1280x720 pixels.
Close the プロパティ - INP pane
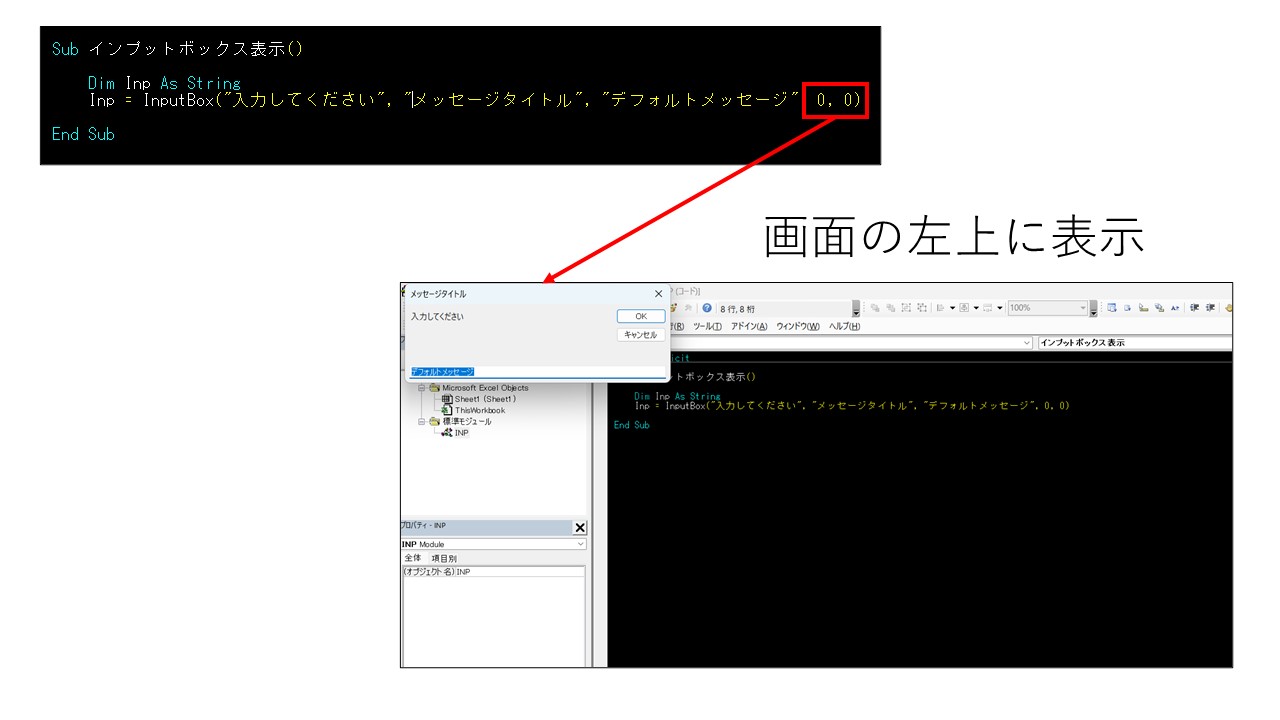click(580, 528)
